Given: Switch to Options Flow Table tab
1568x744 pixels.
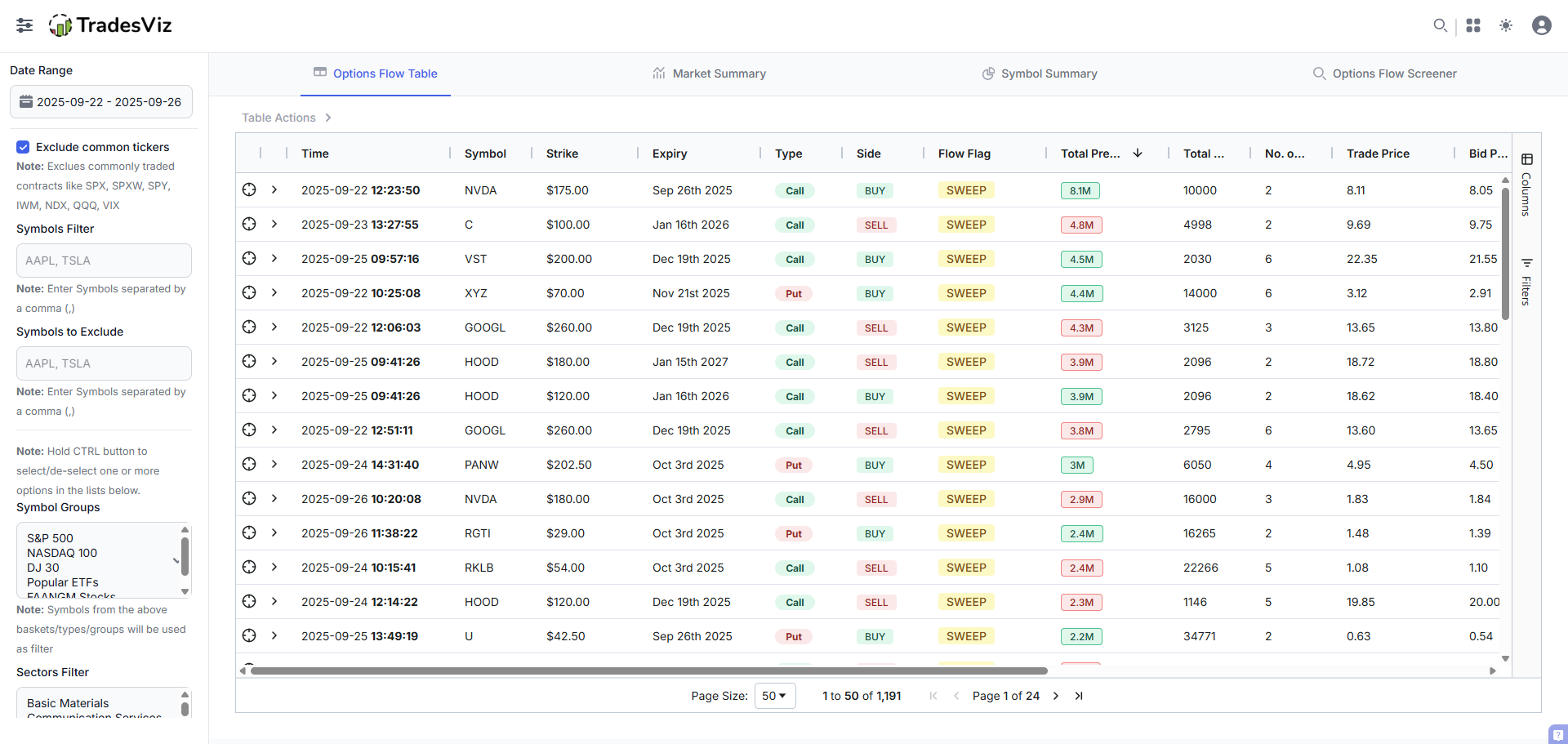Looking at the screenshot, I should [x=376, y=74].
